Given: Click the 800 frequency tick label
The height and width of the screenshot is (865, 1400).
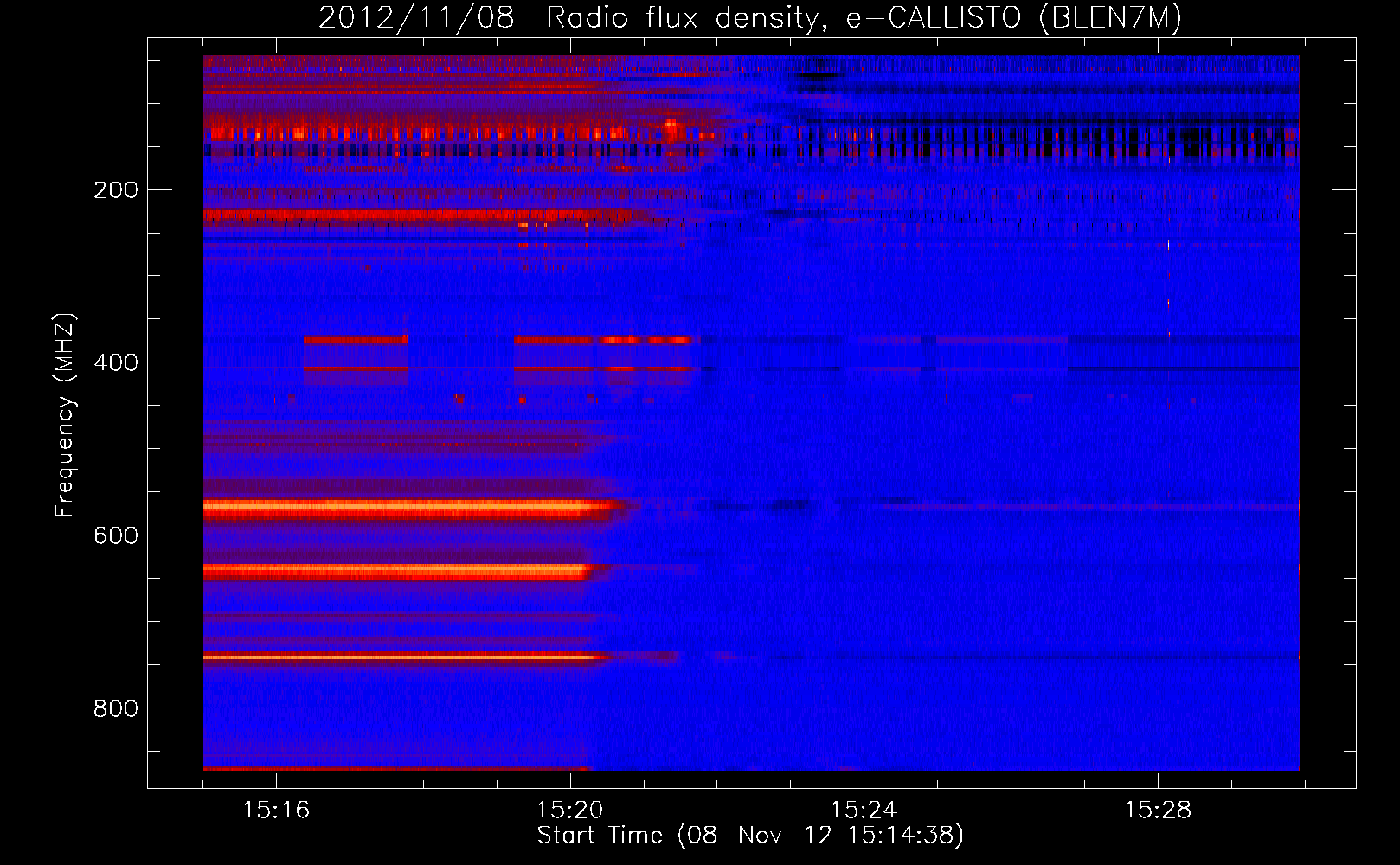Looking at the screenshot, I should coord(116,708).
